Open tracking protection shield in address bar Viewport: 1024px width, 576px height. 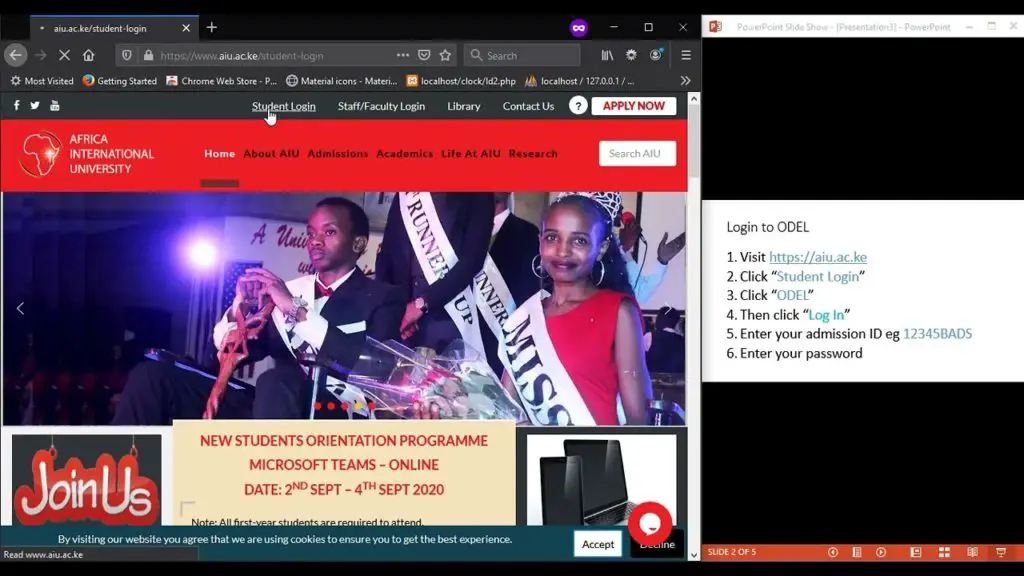(x=127, y=56)
